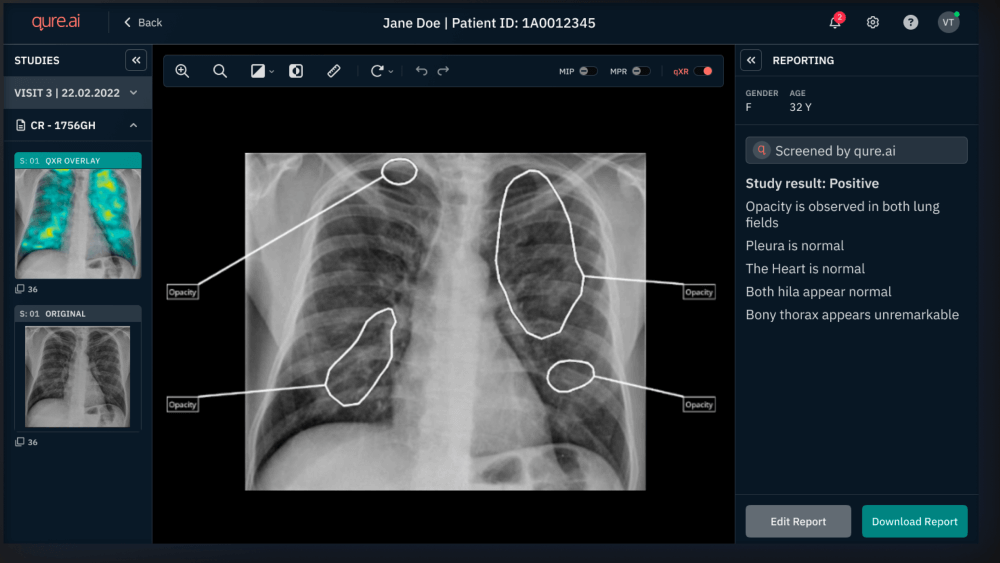Click the Download Report button
1000x563 pixels.
914,521
